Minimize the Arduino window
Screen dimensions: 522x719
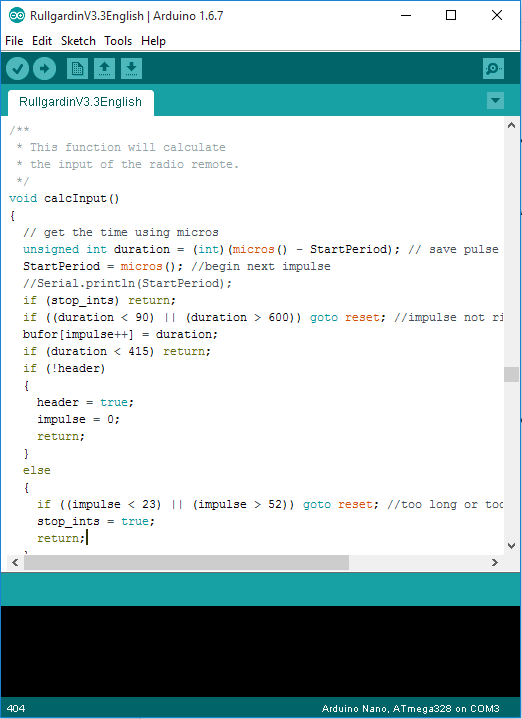pos(405,15)
